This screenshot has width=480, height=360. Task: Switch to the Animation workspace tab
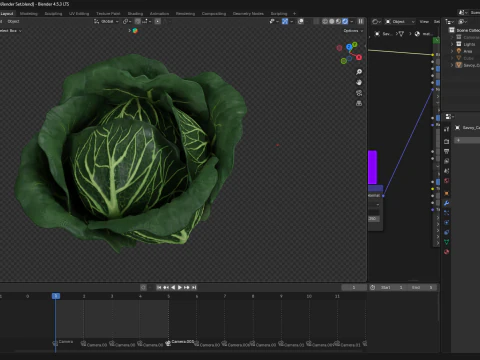tap(159, 14)
